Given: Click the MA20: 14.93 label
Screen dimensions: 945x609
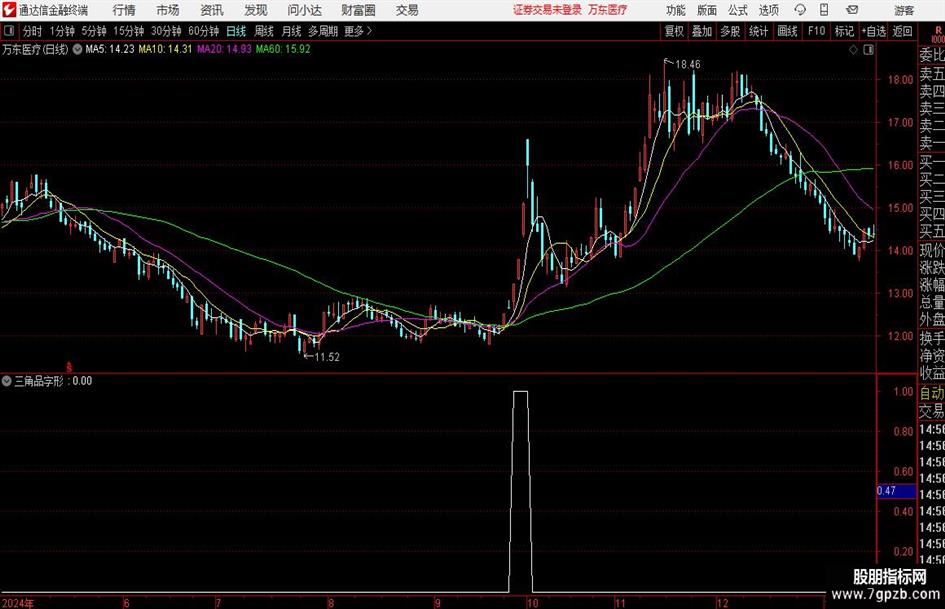Looking at the screenshot, I should [x=224, y=49].
